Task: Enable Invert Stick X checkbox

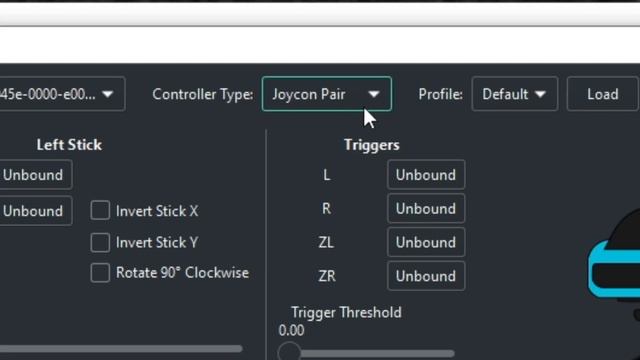Action: 100,211
